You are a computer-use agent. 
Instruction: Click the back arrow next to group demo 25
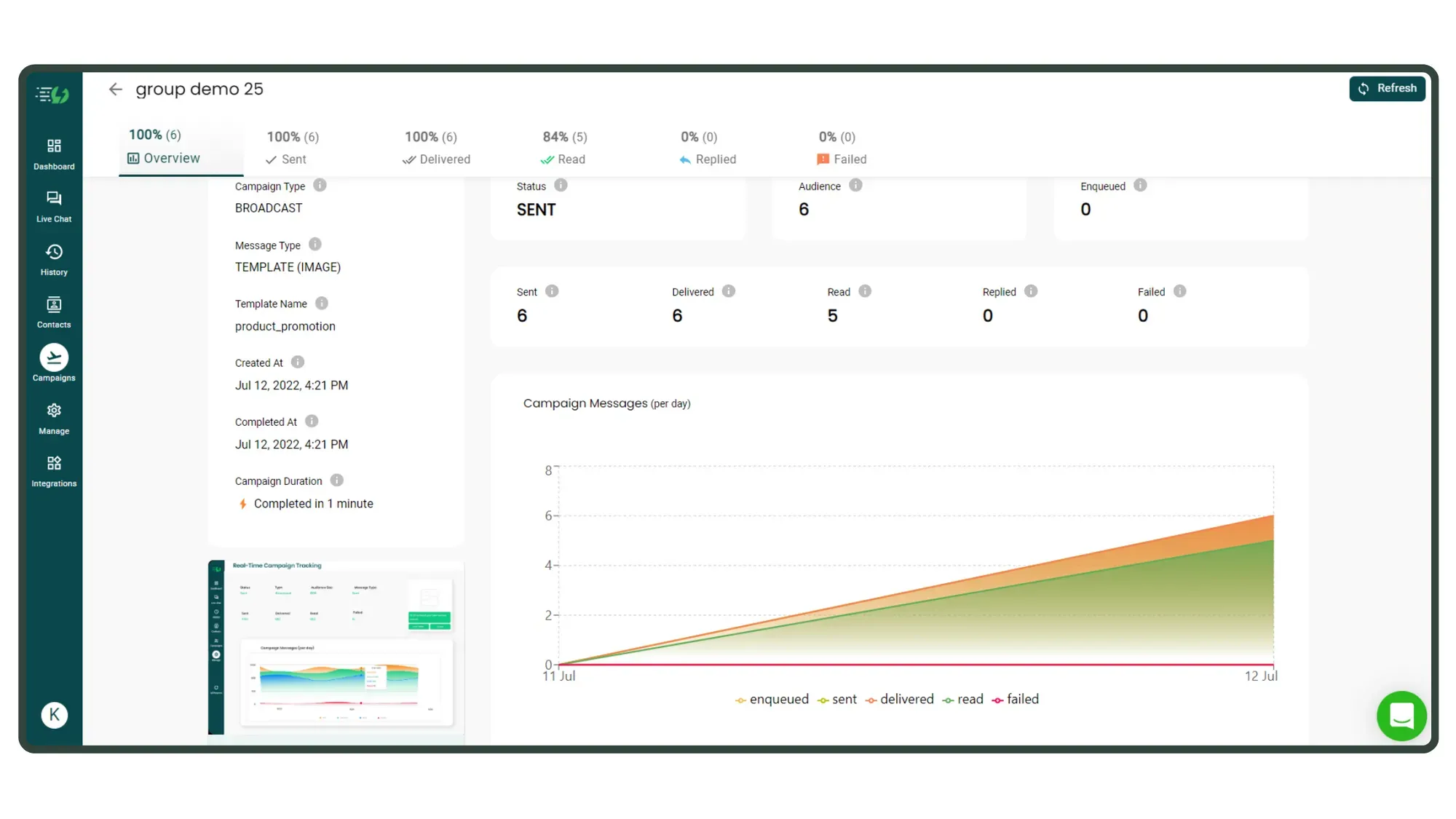(x=115, y=89)
